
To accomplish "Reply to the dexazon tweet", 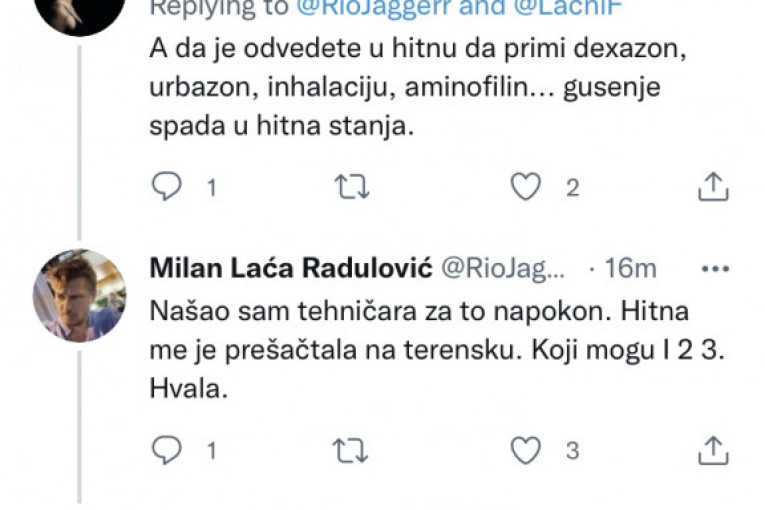I will click(x=166, y=186).
